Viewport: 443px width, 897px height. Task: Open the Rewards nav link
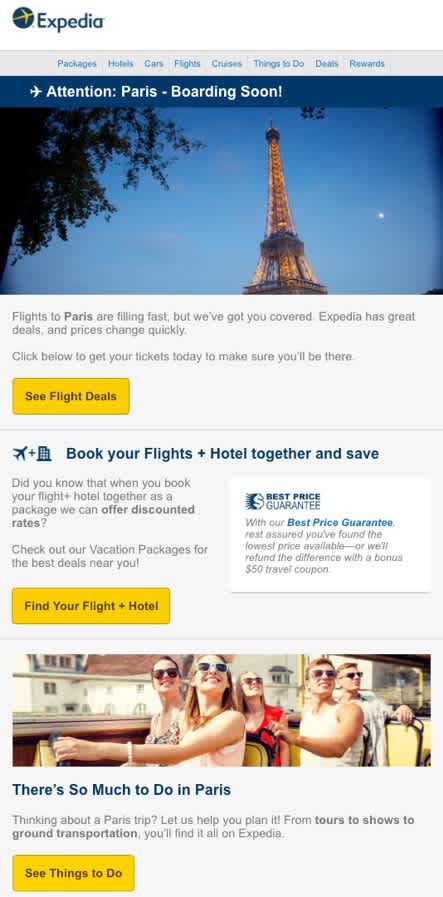tap(367, 63)
